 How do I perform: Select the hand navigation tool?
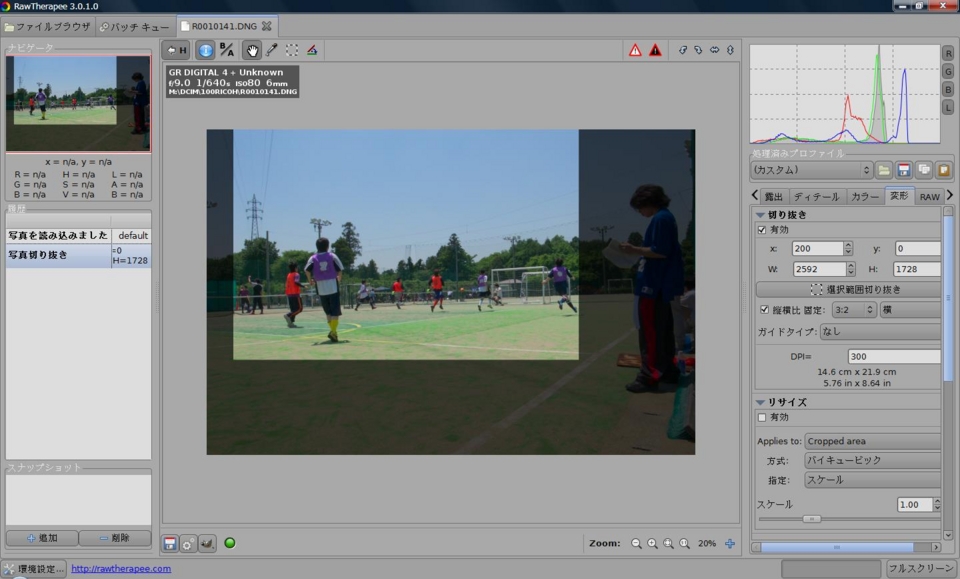pos(252,50)
